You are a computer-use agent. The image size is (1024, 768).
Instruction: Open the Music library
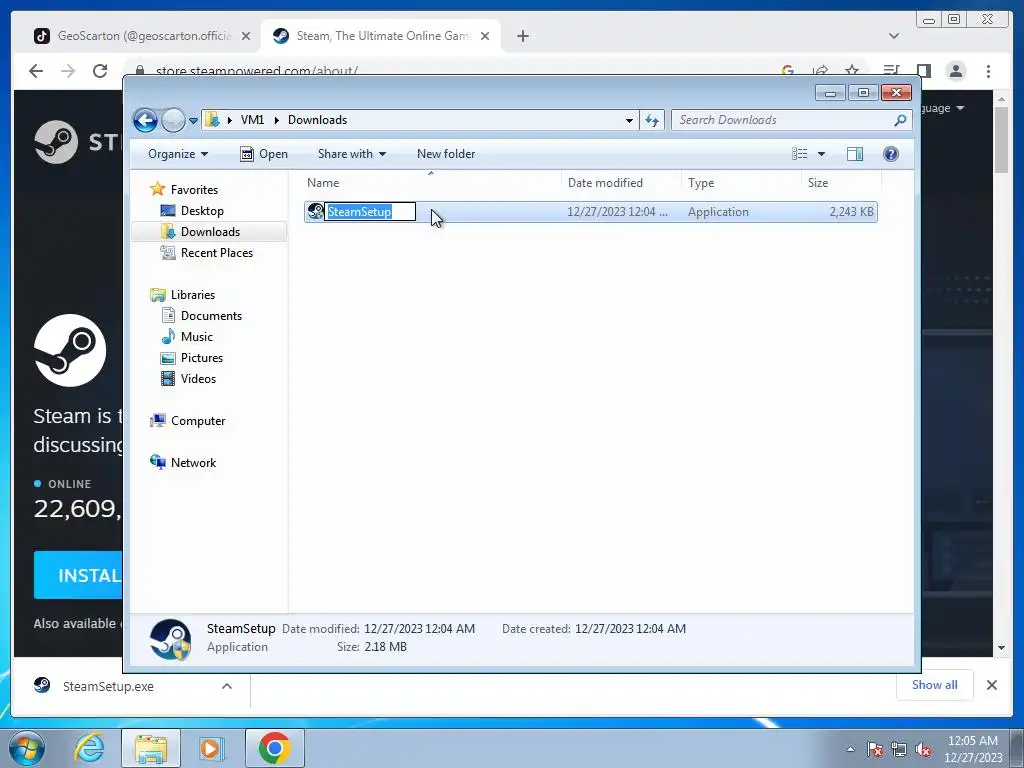197,336
